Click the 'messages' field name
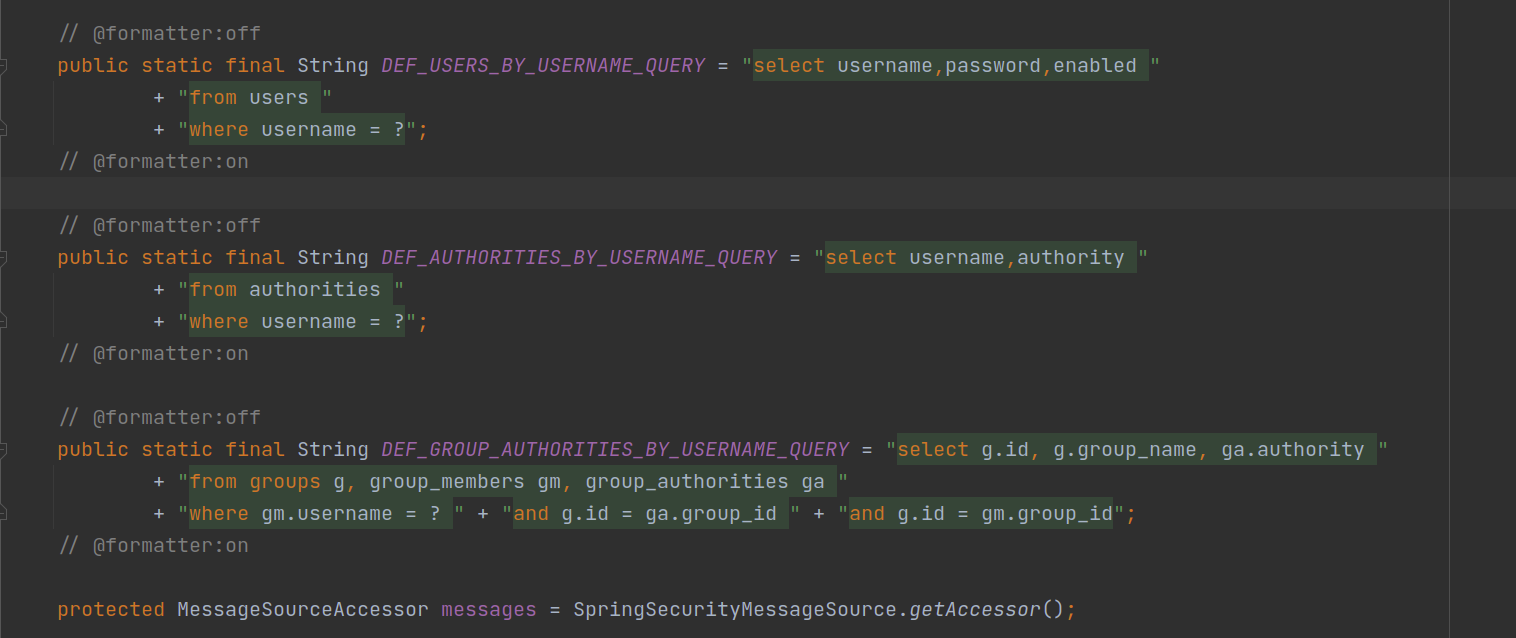This screenshot has height=638, width=1516. (489, 610)
